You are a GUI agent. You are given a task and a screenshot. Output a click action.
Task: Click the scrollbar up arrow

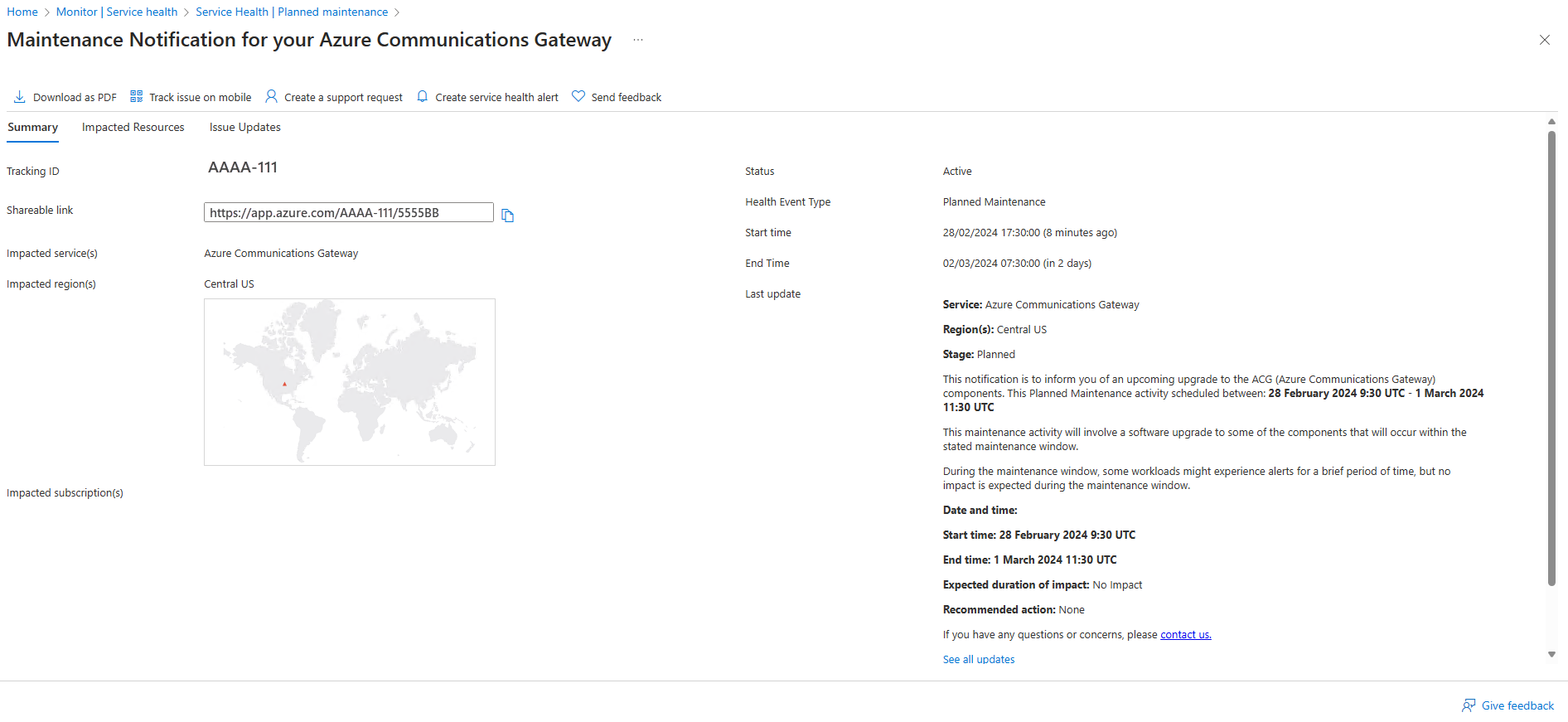1552,122
